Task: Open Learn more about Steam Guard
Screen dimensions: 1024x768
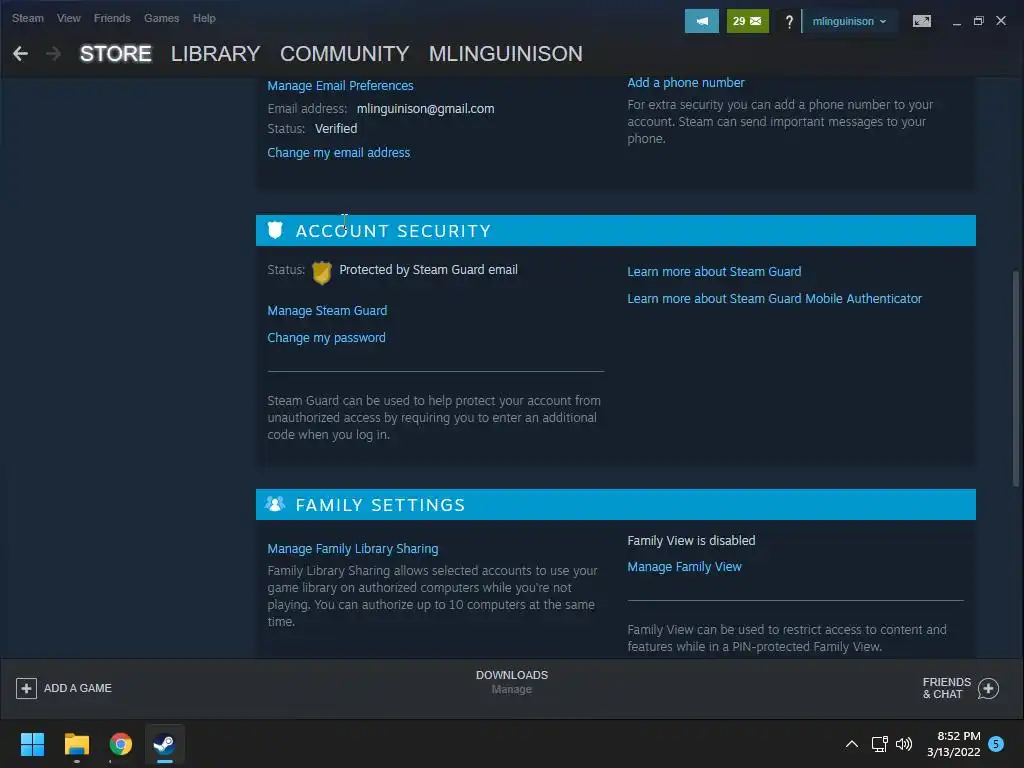Action: point(714,271)
